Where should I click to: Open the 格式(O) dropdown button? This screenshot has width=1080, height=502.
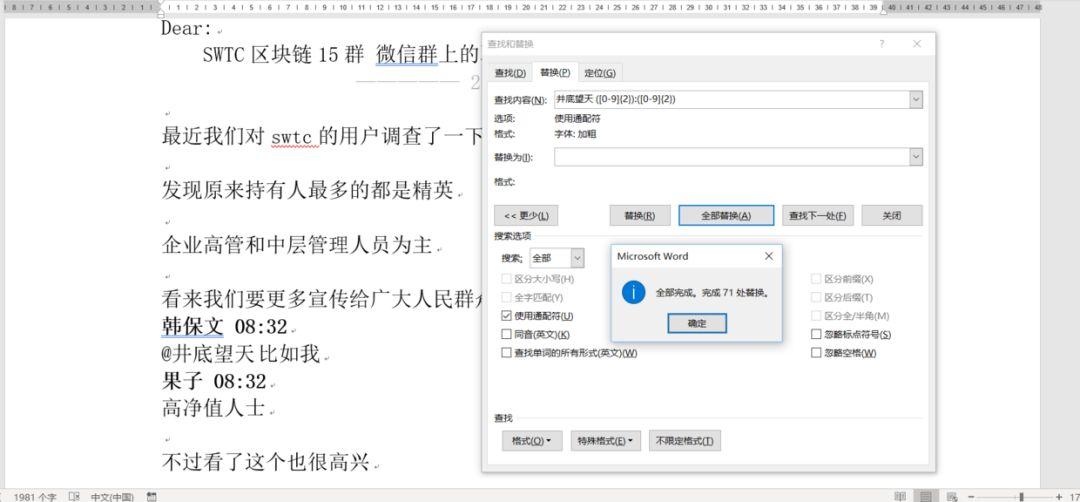pos(532,441)
